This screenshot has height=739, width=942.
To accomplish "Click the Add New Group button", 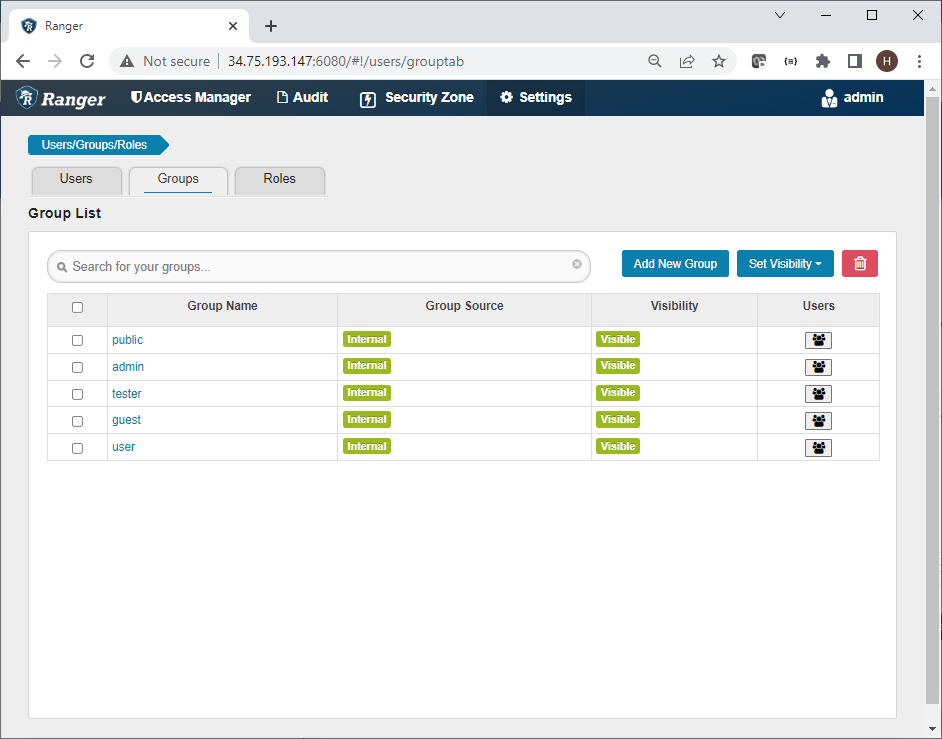I will [675, 263].
